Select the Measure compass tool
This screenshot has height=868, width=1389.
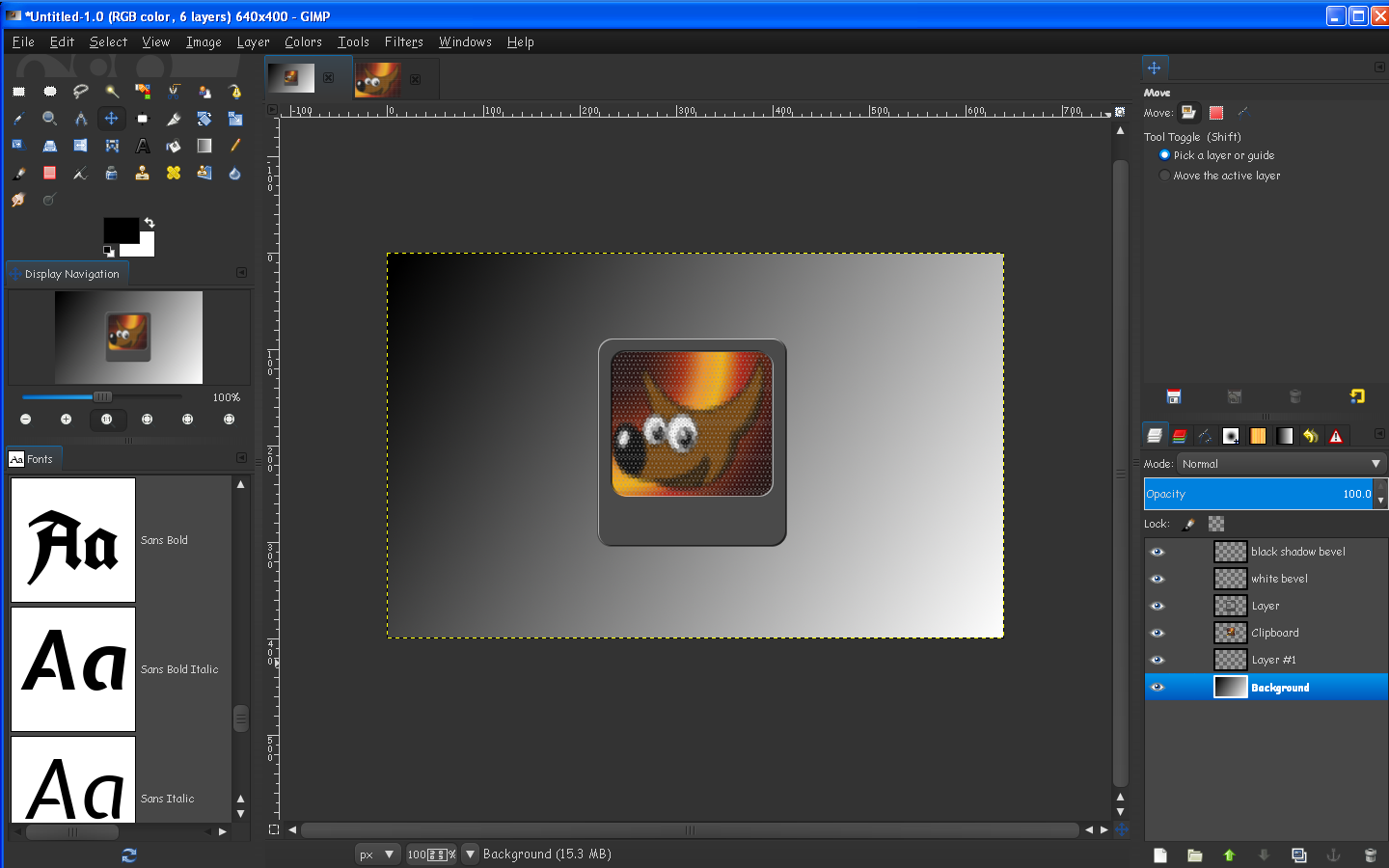pyautogui.click(x=81, y=119)
